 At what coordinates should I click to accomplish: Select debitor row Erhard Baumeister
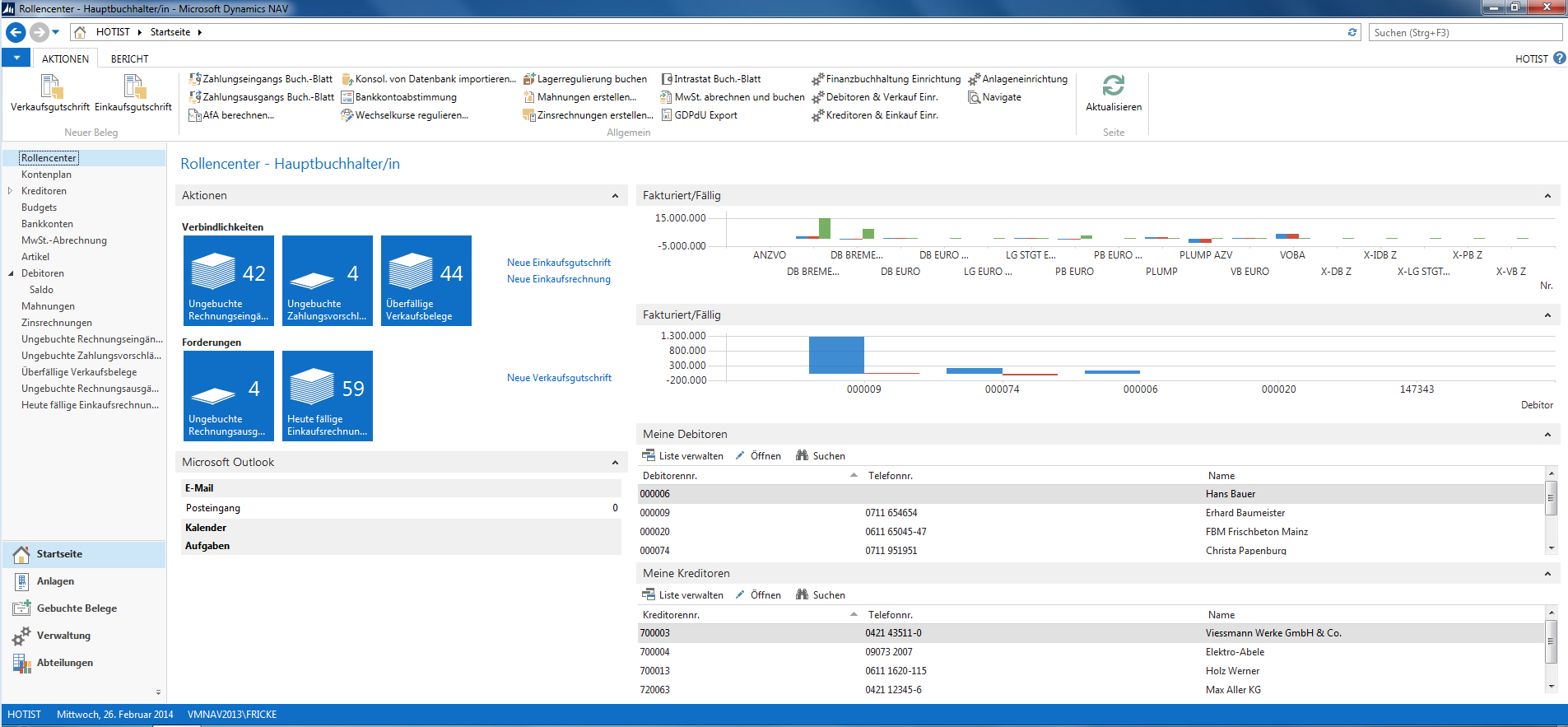coord(1091,513)
